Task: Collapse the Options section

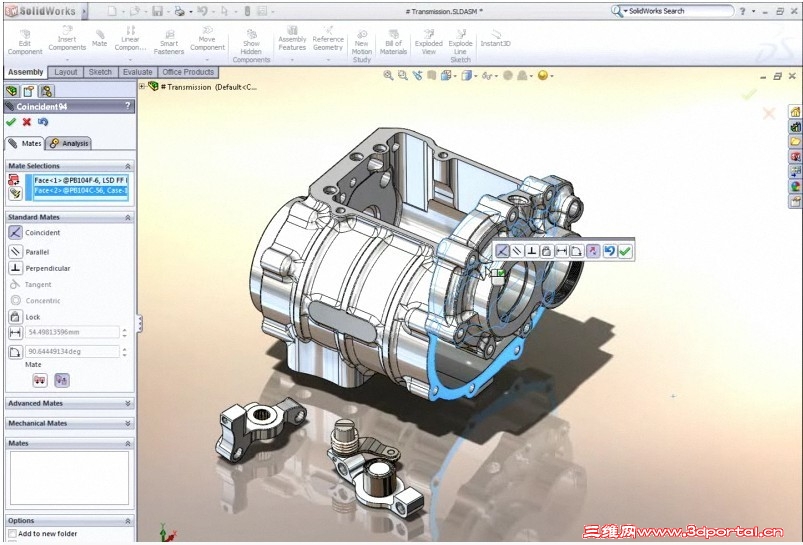Action: [128, 521]
